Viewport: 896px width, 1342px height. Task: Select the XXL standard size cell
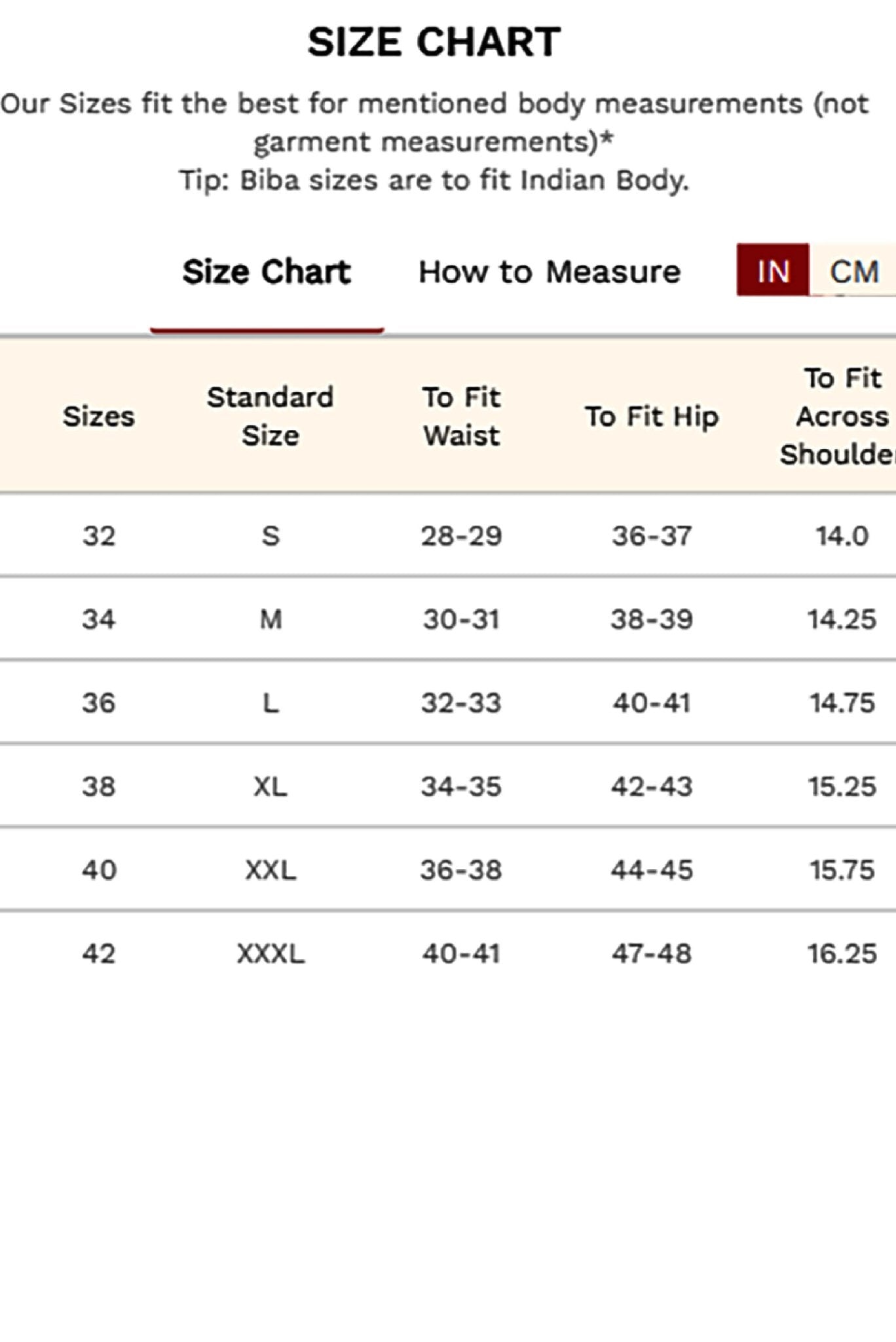pyautogui.click(x=271, y=870)
